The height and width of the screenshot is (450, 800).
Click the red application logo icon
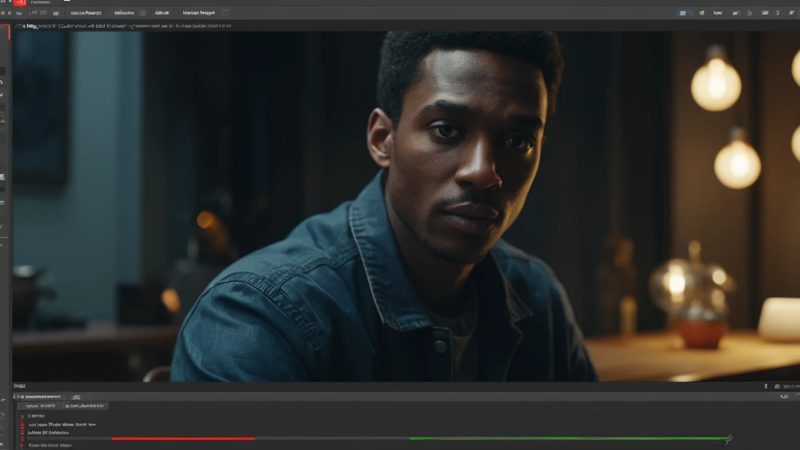click(x=19, y=3)
